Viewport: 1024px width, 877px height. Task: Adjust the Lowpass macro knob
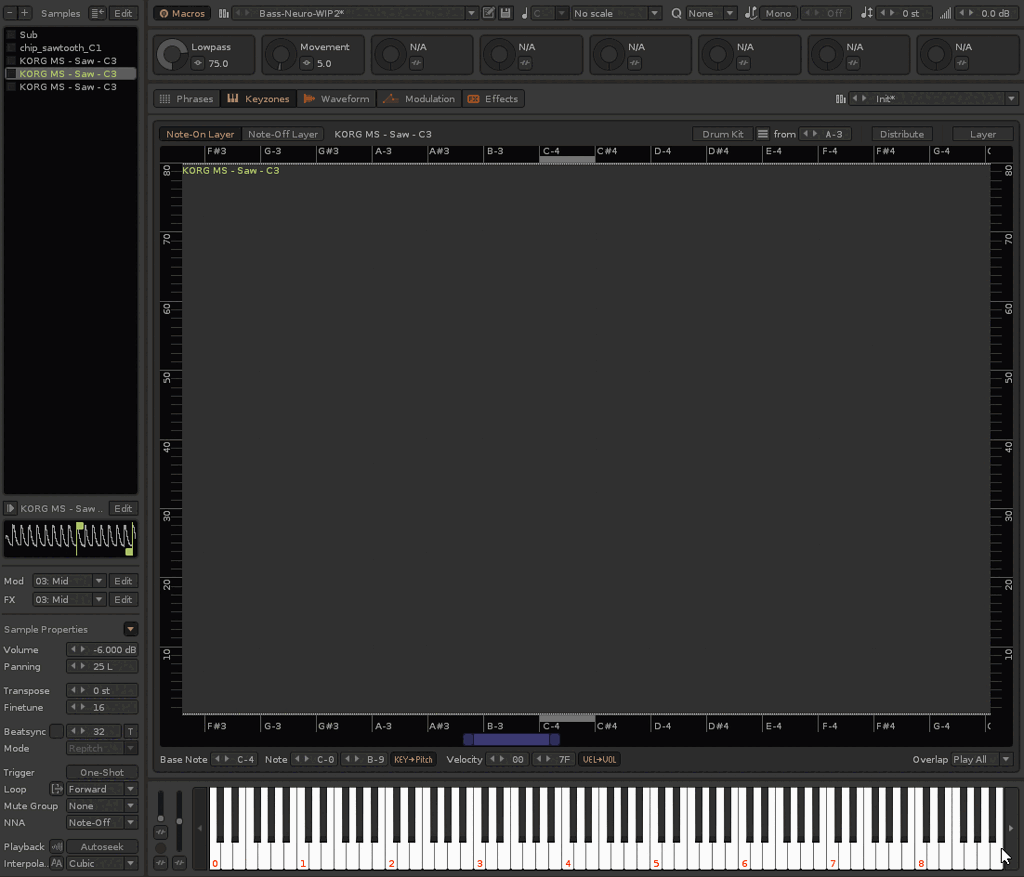coord(172,55)
